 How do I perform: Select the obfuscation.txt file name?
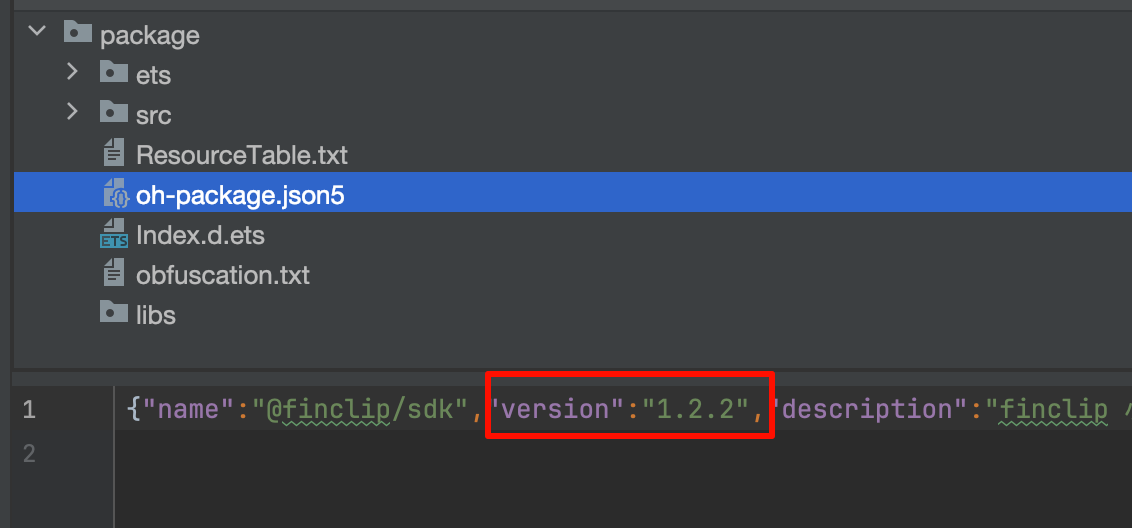[x=223, y=275]
